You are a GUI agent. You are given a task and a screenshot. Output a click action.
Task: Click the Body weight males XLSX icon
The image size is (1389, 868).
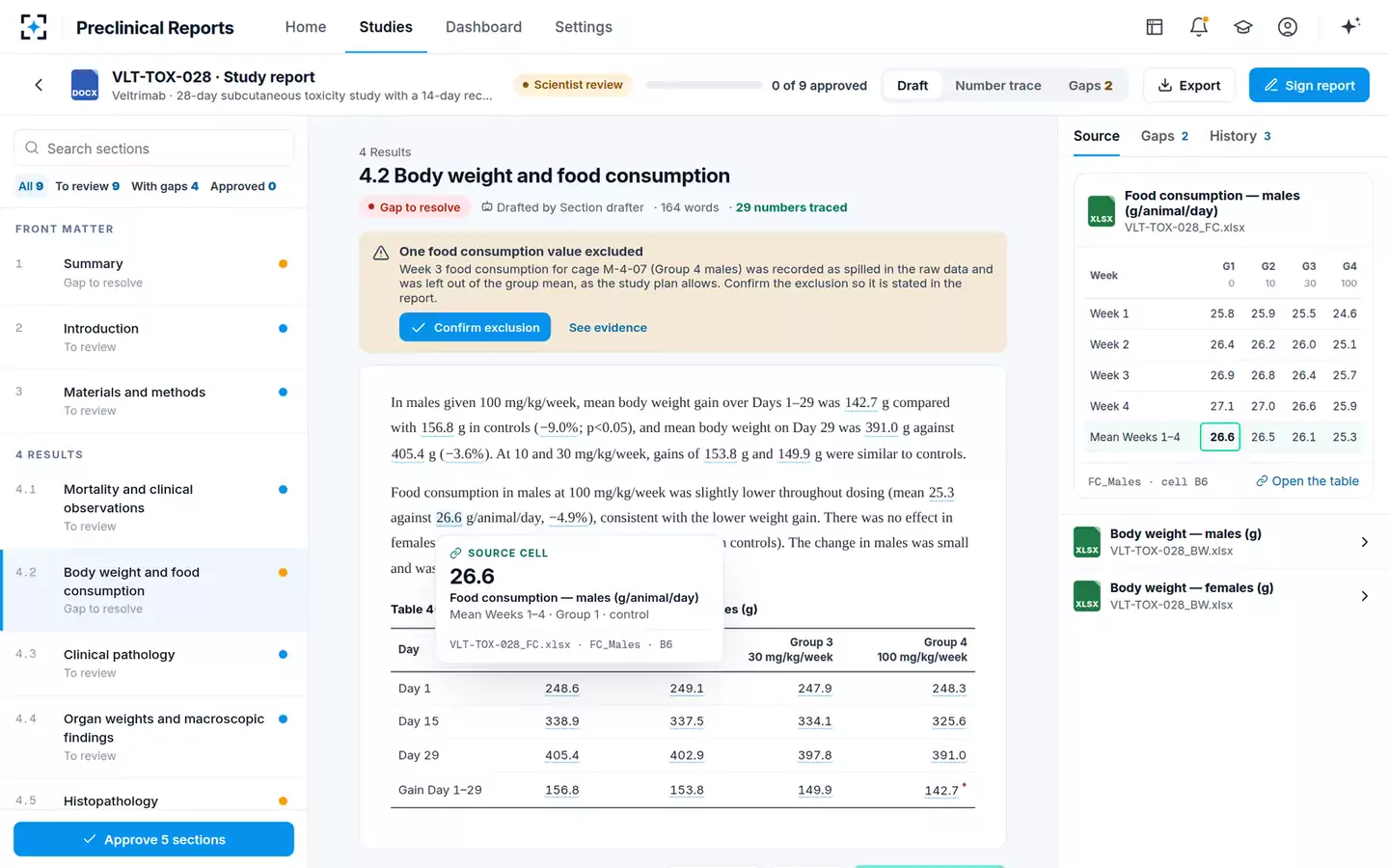coord(1087,542)
